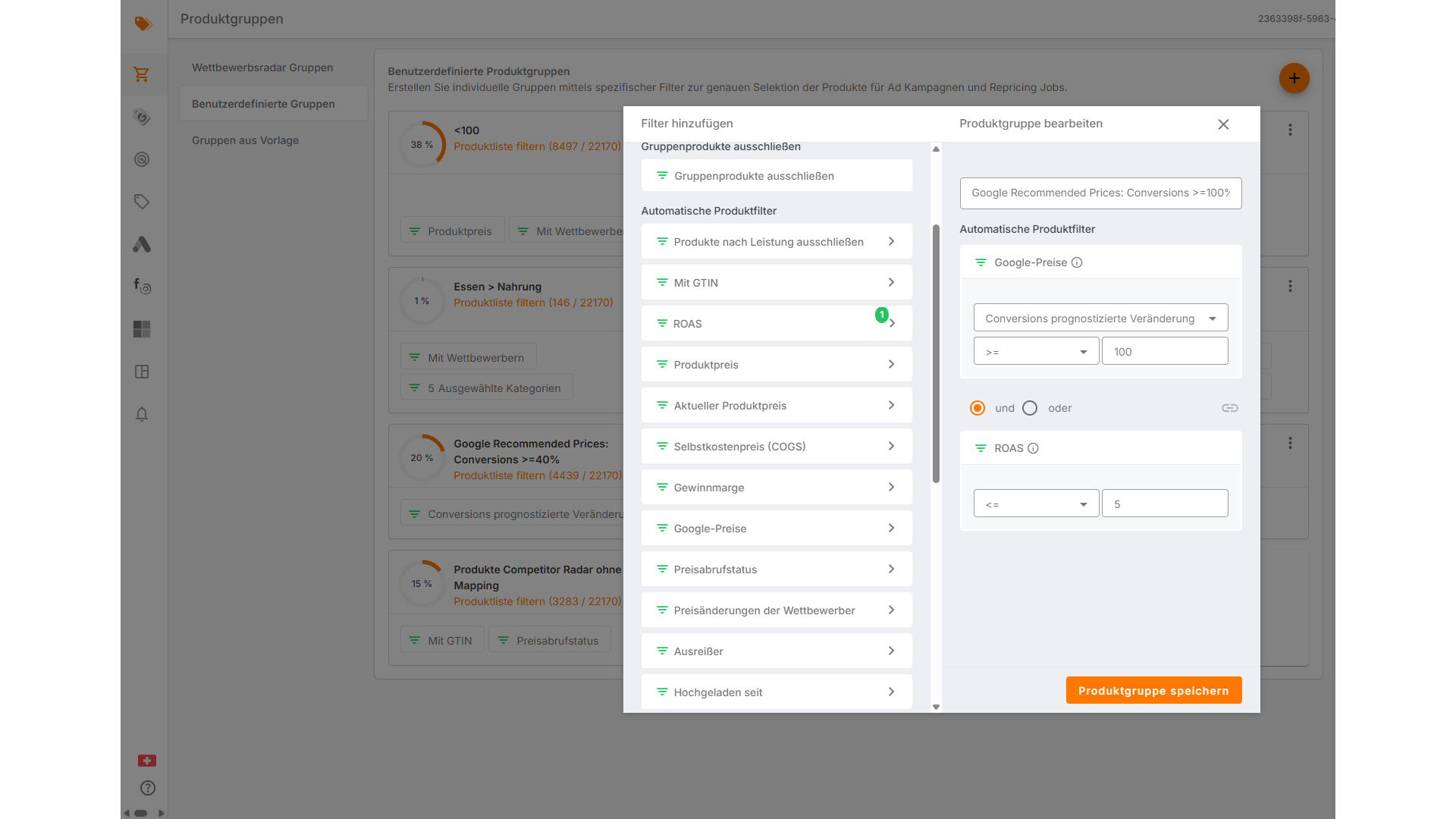Viewport: 1456px width, 819px height.
Task: Click the orange tags logo icon
Action: [143, 24]
